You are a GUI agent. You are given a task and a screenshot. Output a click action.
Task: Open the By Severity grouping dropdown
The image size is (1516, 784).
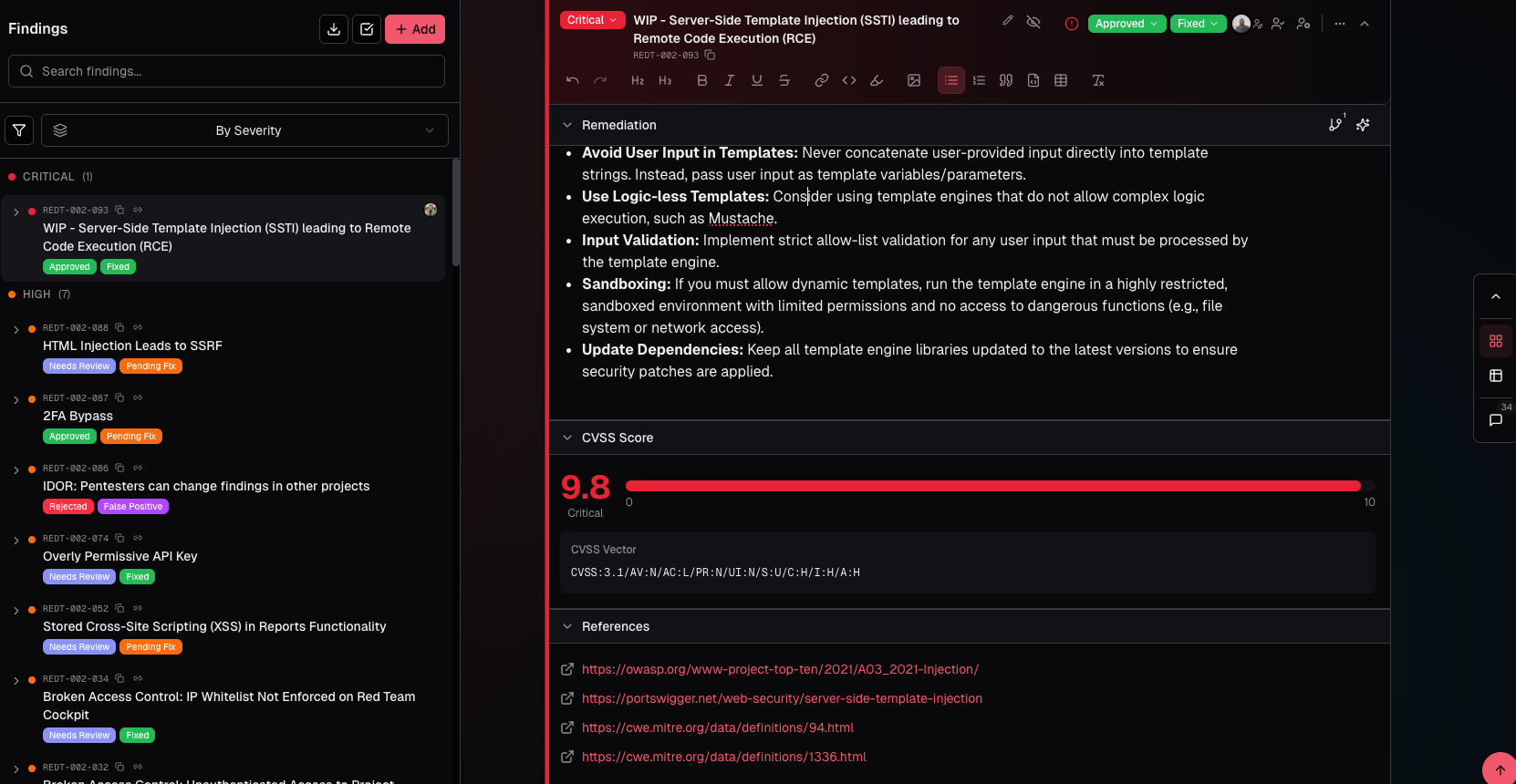[248, 130]
